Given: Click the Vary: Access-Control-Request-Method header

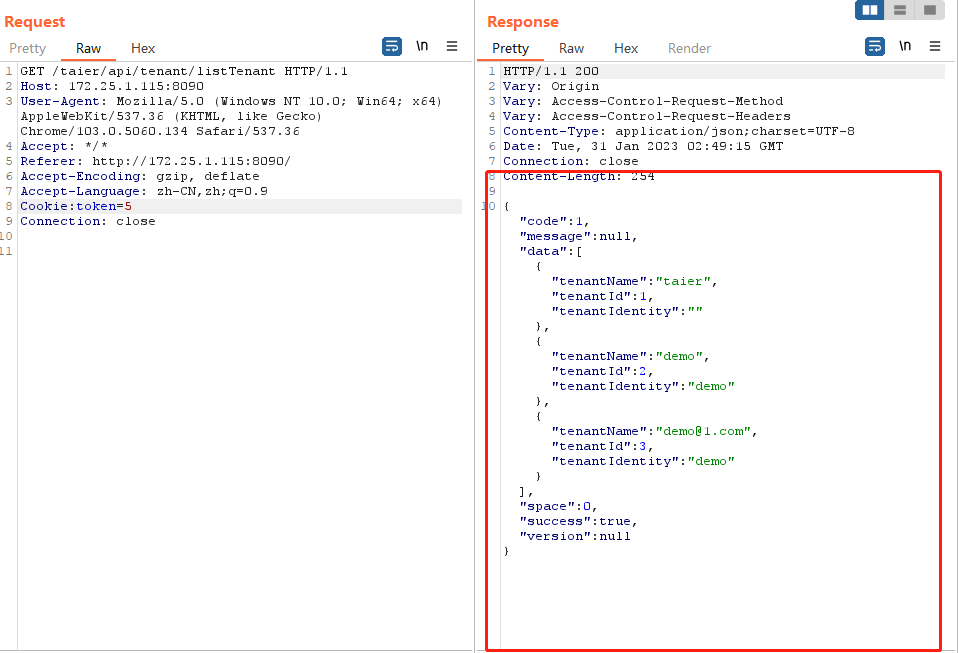Looking at the screenshot, I should click(643, 101).
